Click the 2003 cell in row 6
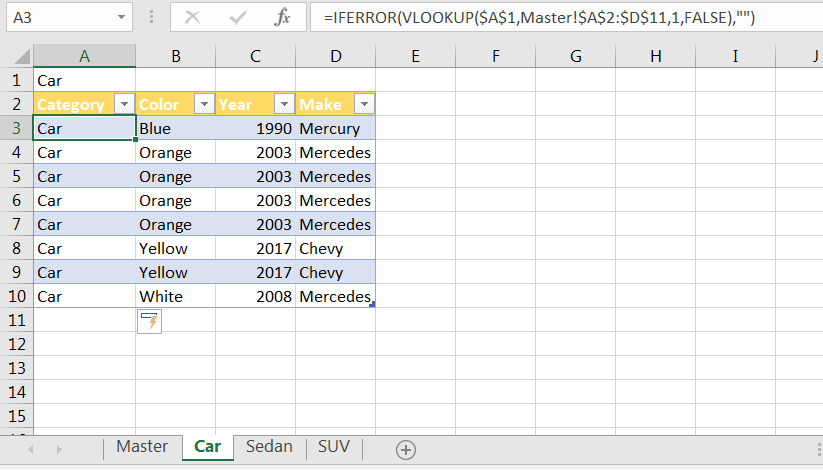This screenshot has width=823, height=470. click(x=256, y=200)
